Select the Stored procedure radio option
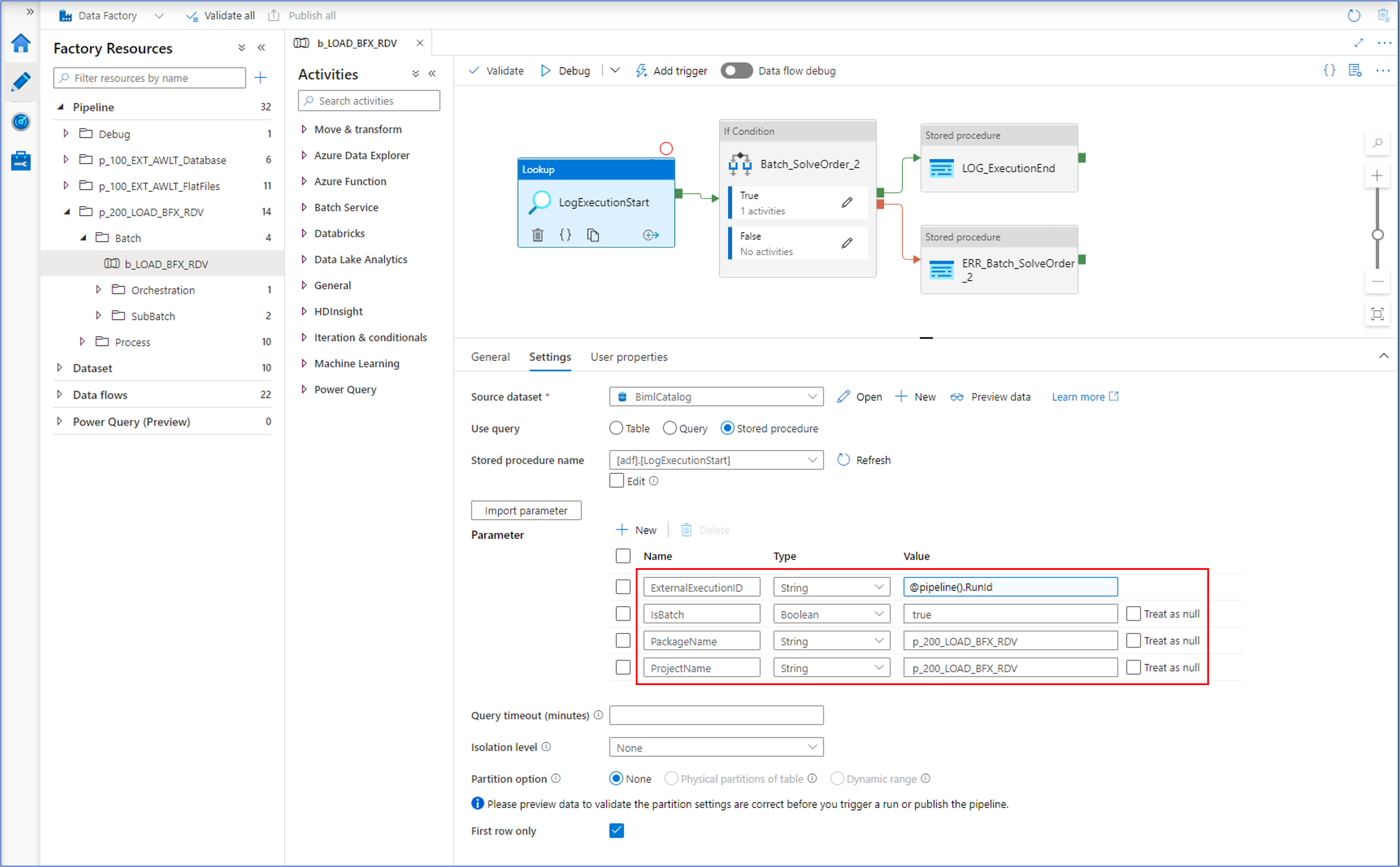The width and height of the screenshot is (1400, 867). 727,428
